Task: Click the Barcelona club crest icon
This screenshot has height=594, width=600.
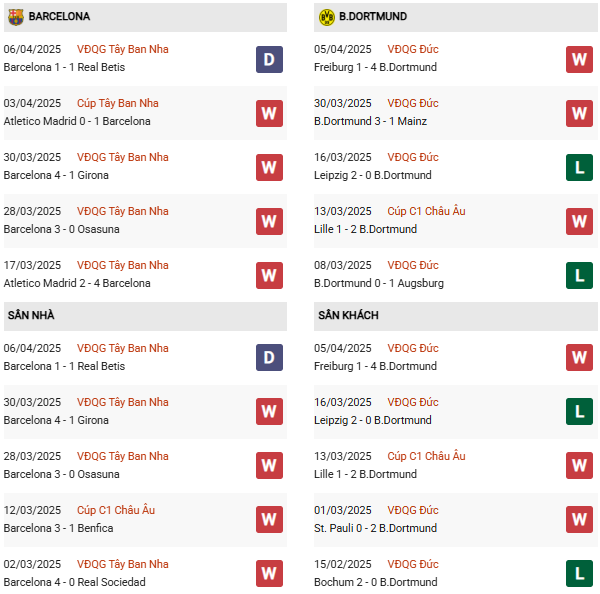Action: pos(15,17)
